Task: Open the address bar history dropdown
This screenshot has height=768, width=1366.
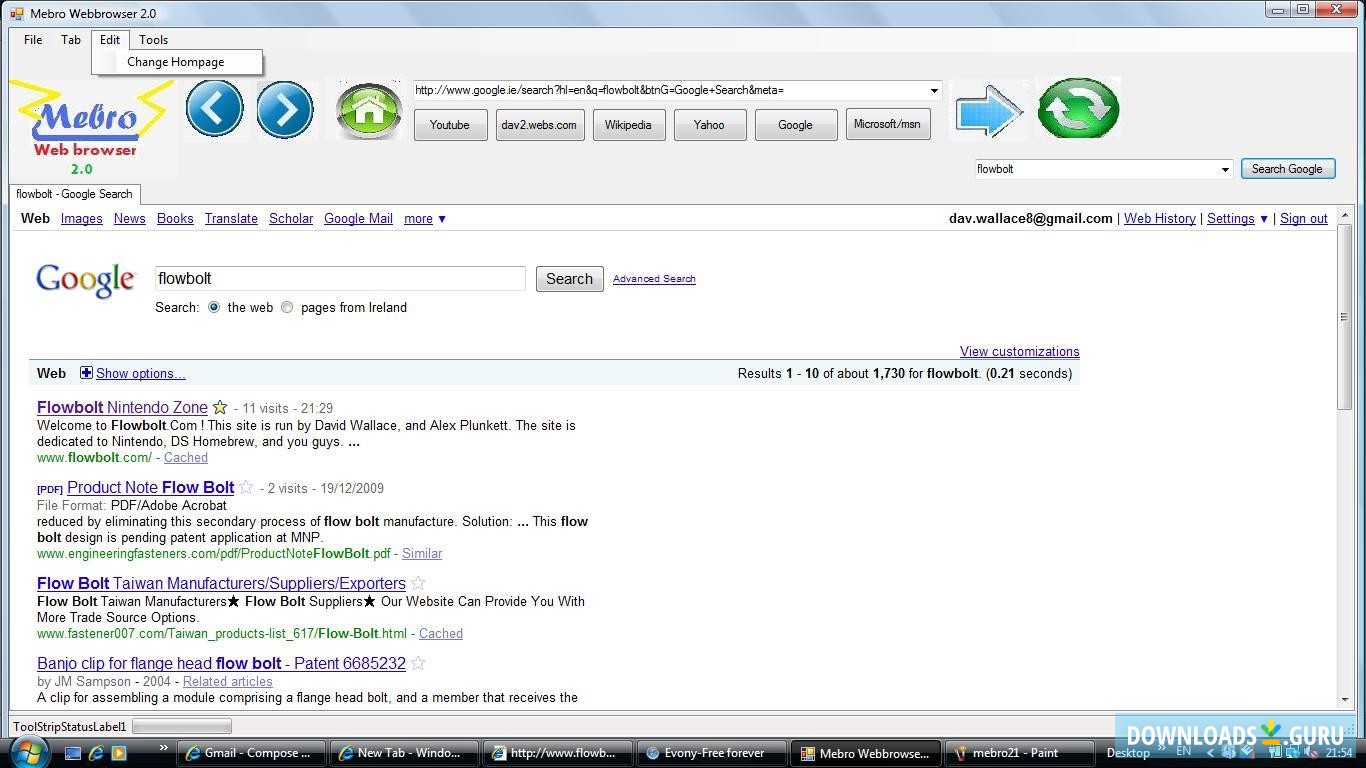Action: [x=932, y=90]
